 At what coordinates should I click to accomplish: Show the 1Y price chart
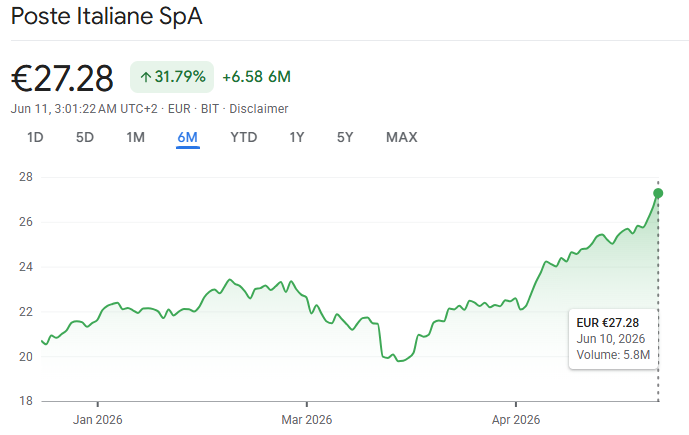[x=297, y=138]
